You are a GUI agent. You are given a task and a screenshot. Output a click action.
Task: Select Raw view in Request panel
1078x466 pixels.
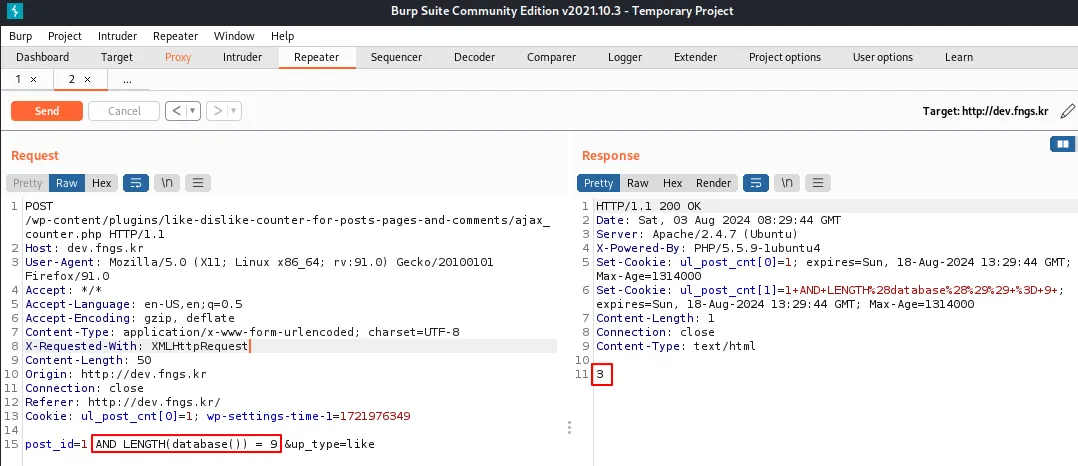pos(67,183)
